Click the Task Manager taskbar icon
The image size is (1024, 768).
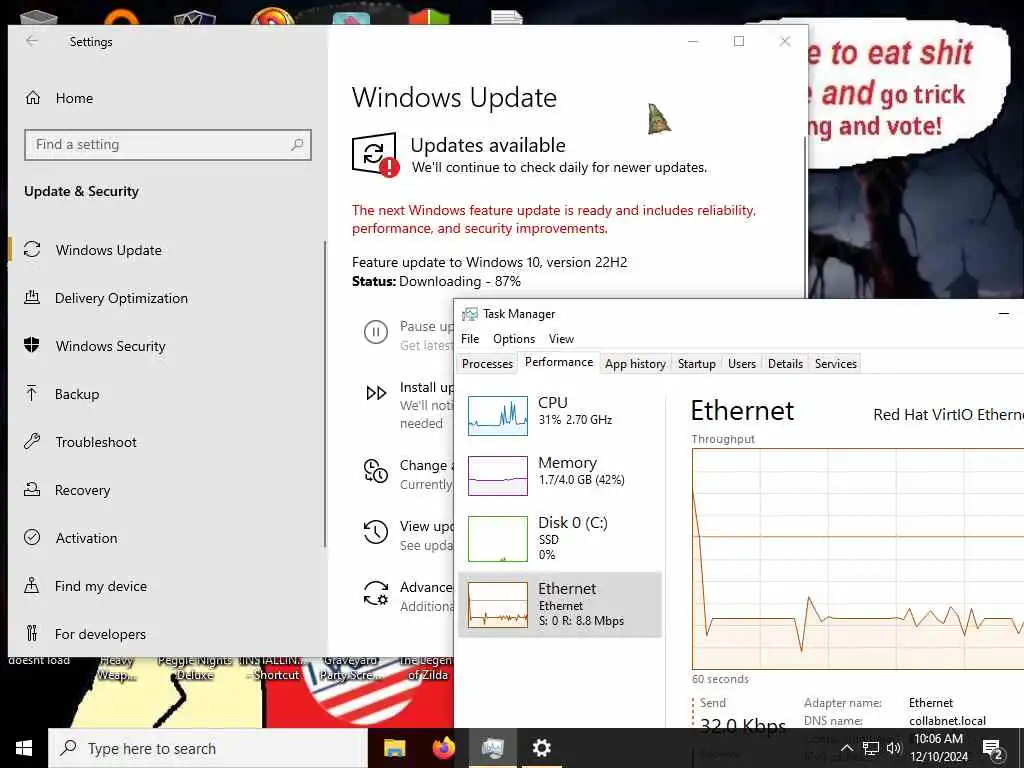(x=492, y=748)
